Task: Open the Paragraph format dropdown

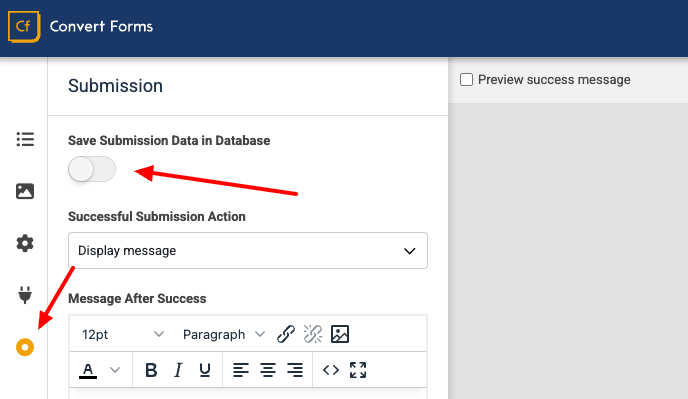Action: click(224, 334)
